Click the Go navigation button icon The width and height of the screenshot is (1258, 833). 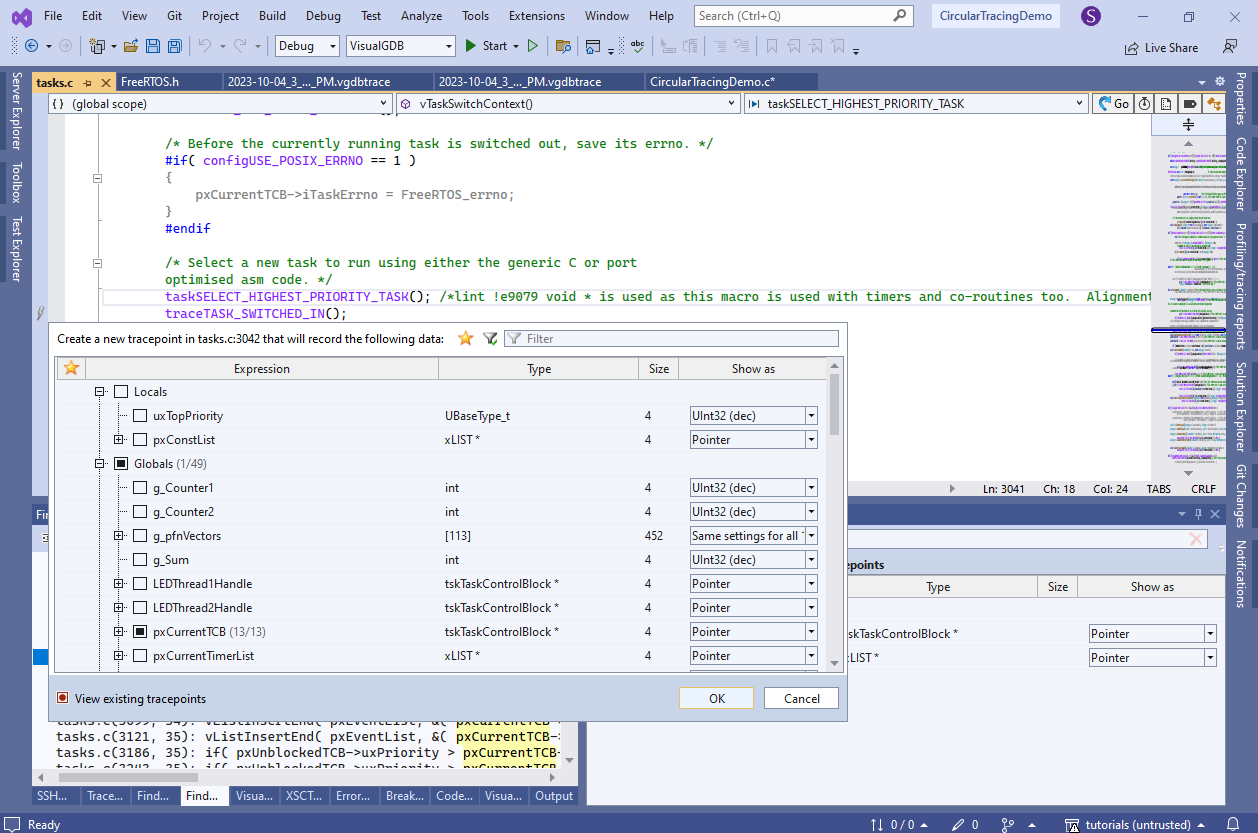pyautogui.click(x=1115, y=103)
